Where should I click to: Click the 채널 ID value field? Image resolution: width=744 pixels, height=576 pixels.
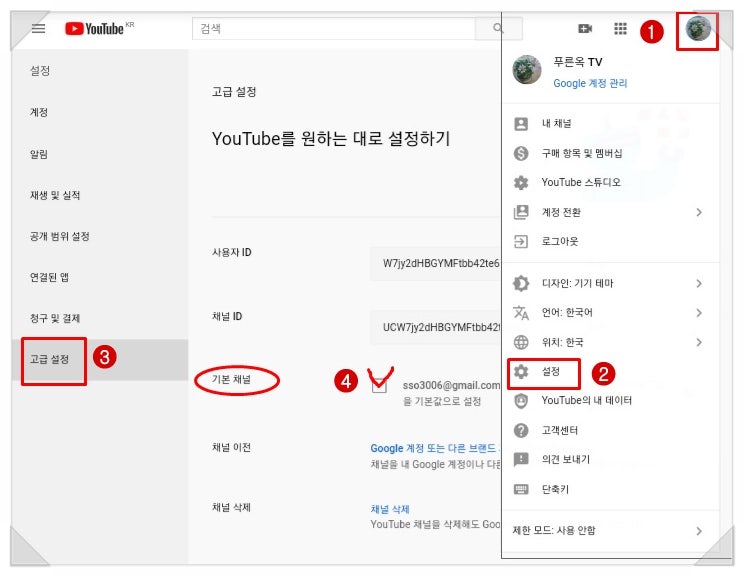tap(436, 327)
